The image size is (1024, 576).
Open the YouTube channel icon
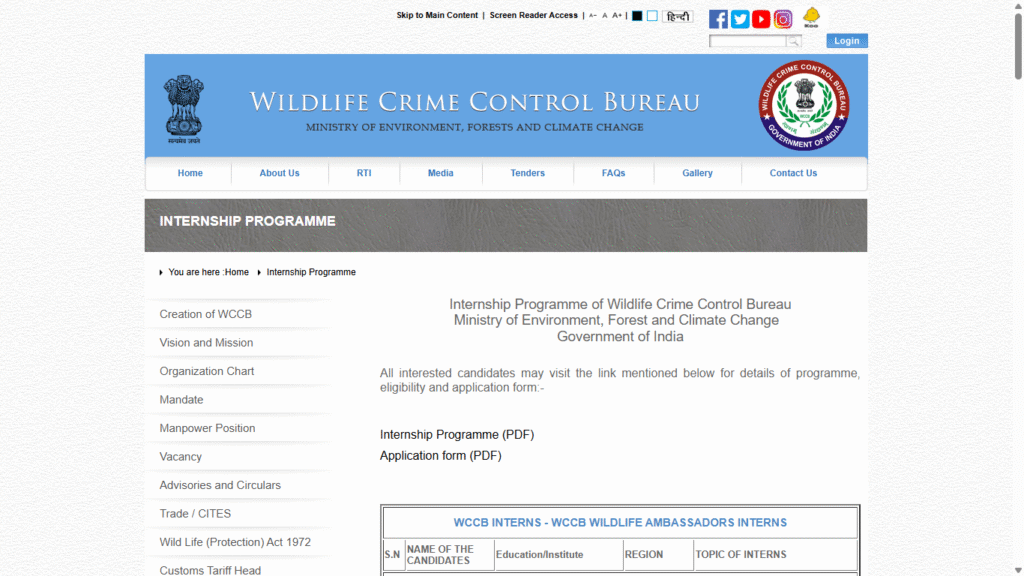coord(761,19)
